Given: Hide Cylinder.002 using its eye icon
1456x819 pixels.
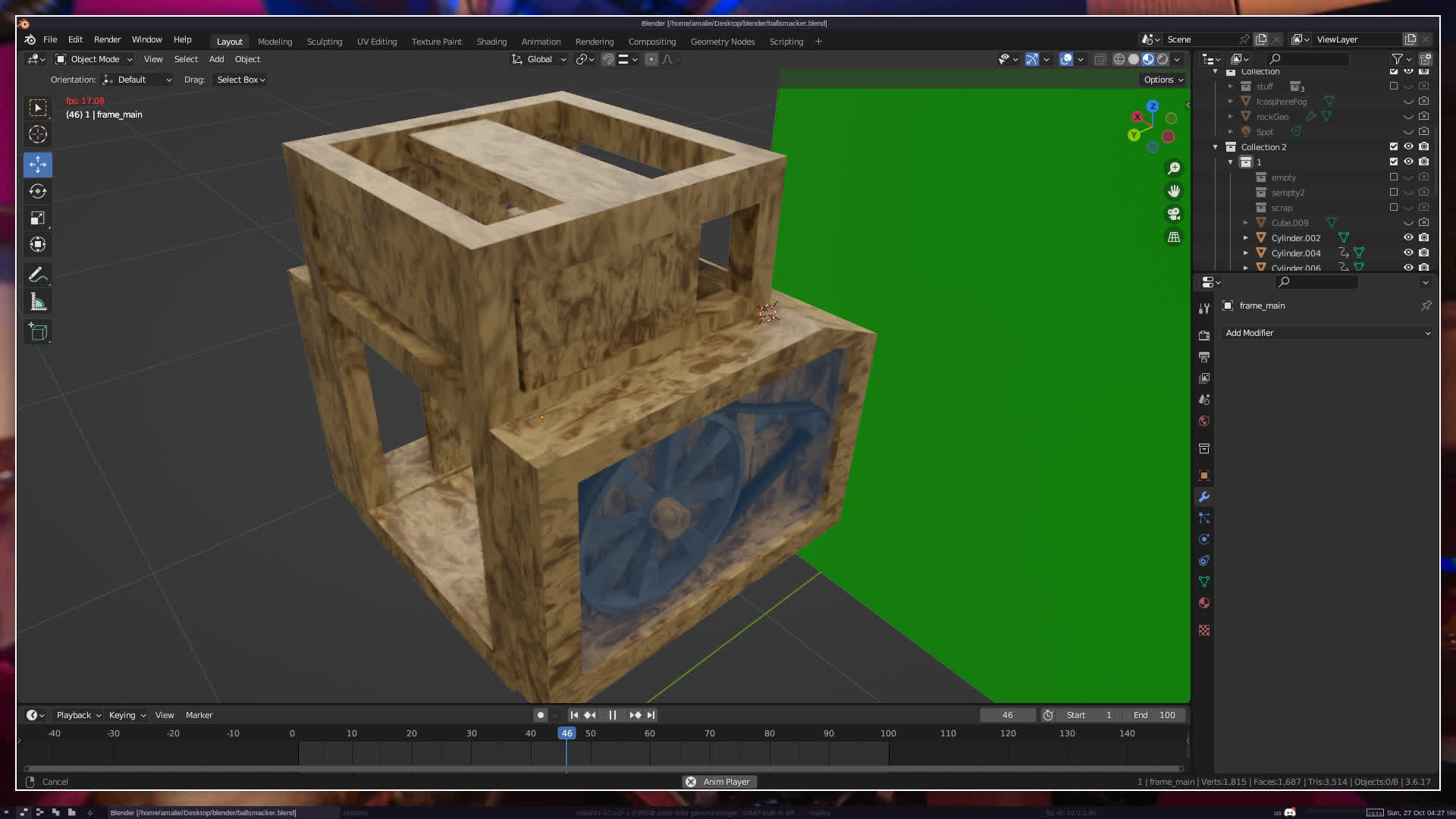Looking at the screenshot, I should pyautogui.click(x=1408, y=237).
